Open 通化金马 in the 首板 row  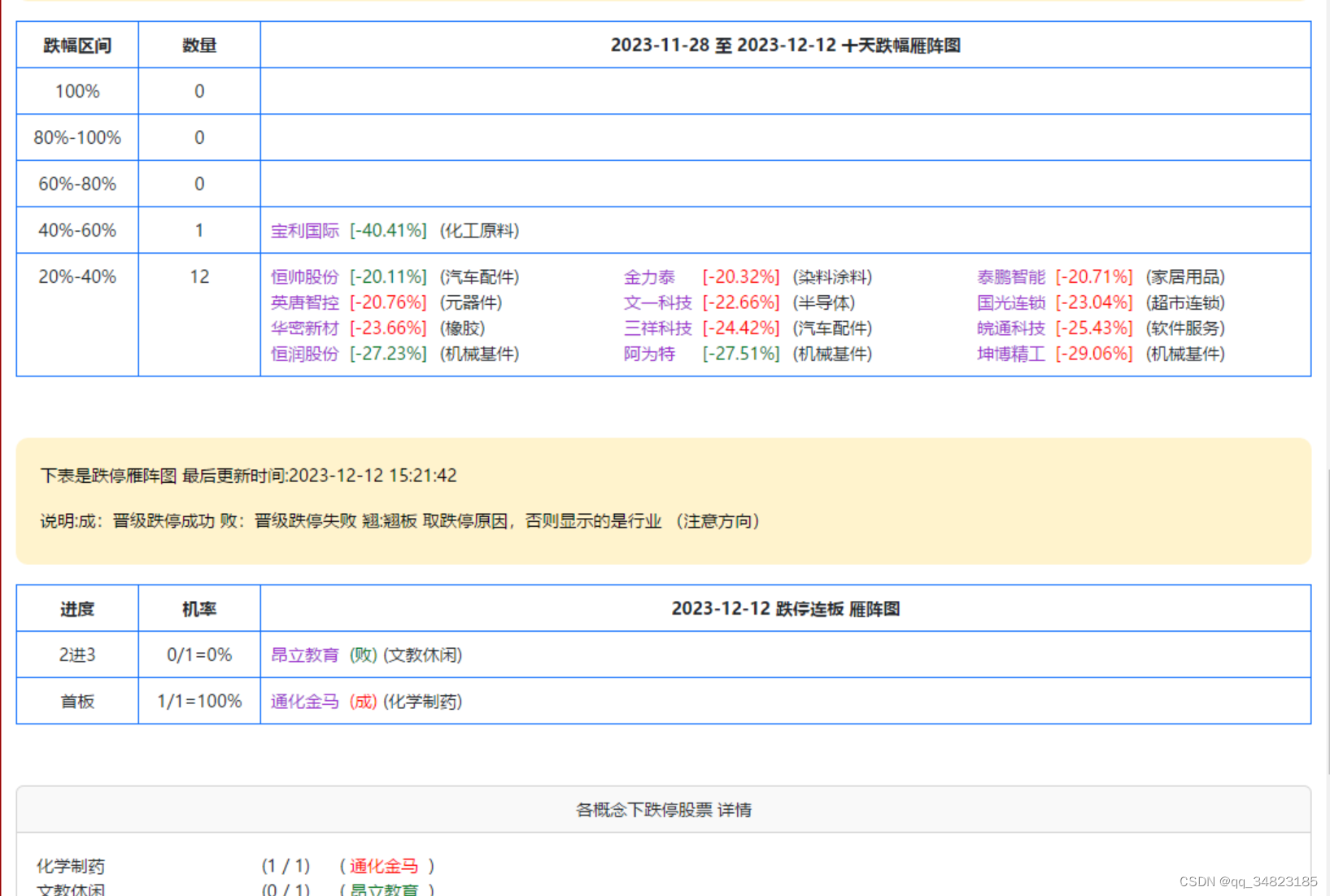[x=305, y=702]
